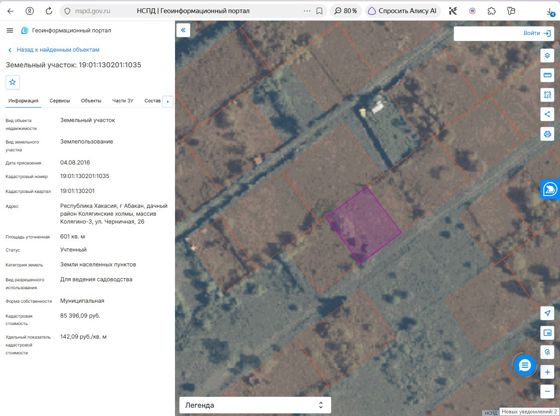Image resolution: width=560 pixels, height=416 pixels.
Task: Share the current map view
Action: click(547, 115)
